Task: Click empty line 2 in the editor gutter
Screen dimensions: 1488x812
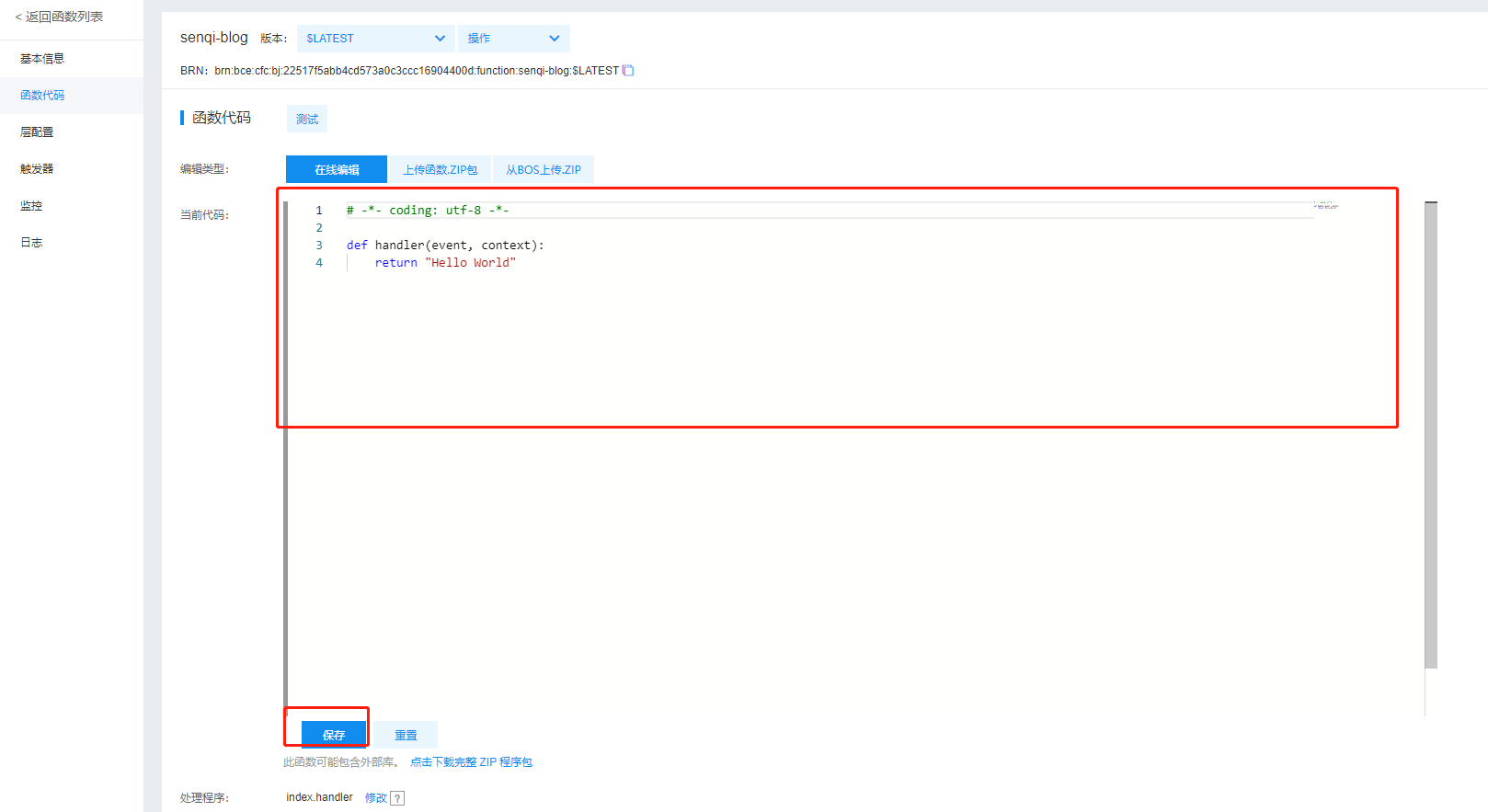Action: (319, 228)
